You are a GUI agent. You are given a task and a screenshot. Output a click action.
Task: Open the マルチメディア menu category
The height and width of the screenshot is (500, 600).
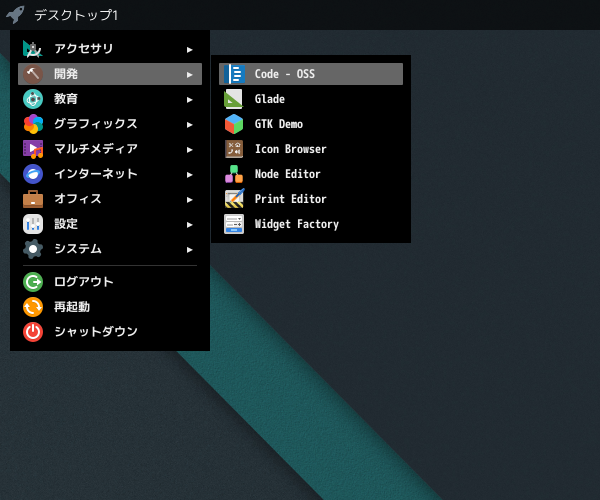[110, 149]
